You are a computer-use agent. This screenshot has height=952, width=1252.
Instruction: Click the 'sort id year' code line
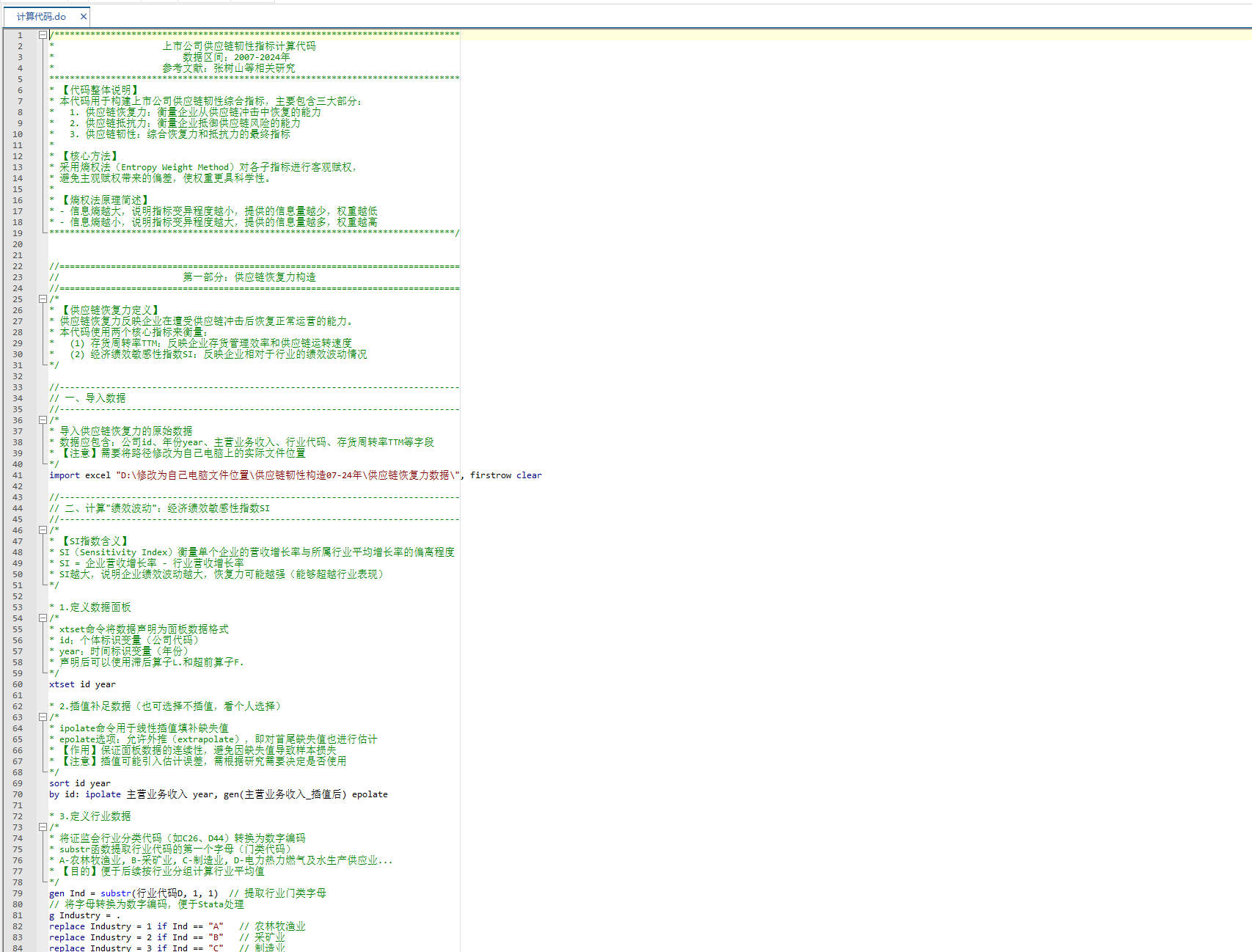tap(79, 783)
